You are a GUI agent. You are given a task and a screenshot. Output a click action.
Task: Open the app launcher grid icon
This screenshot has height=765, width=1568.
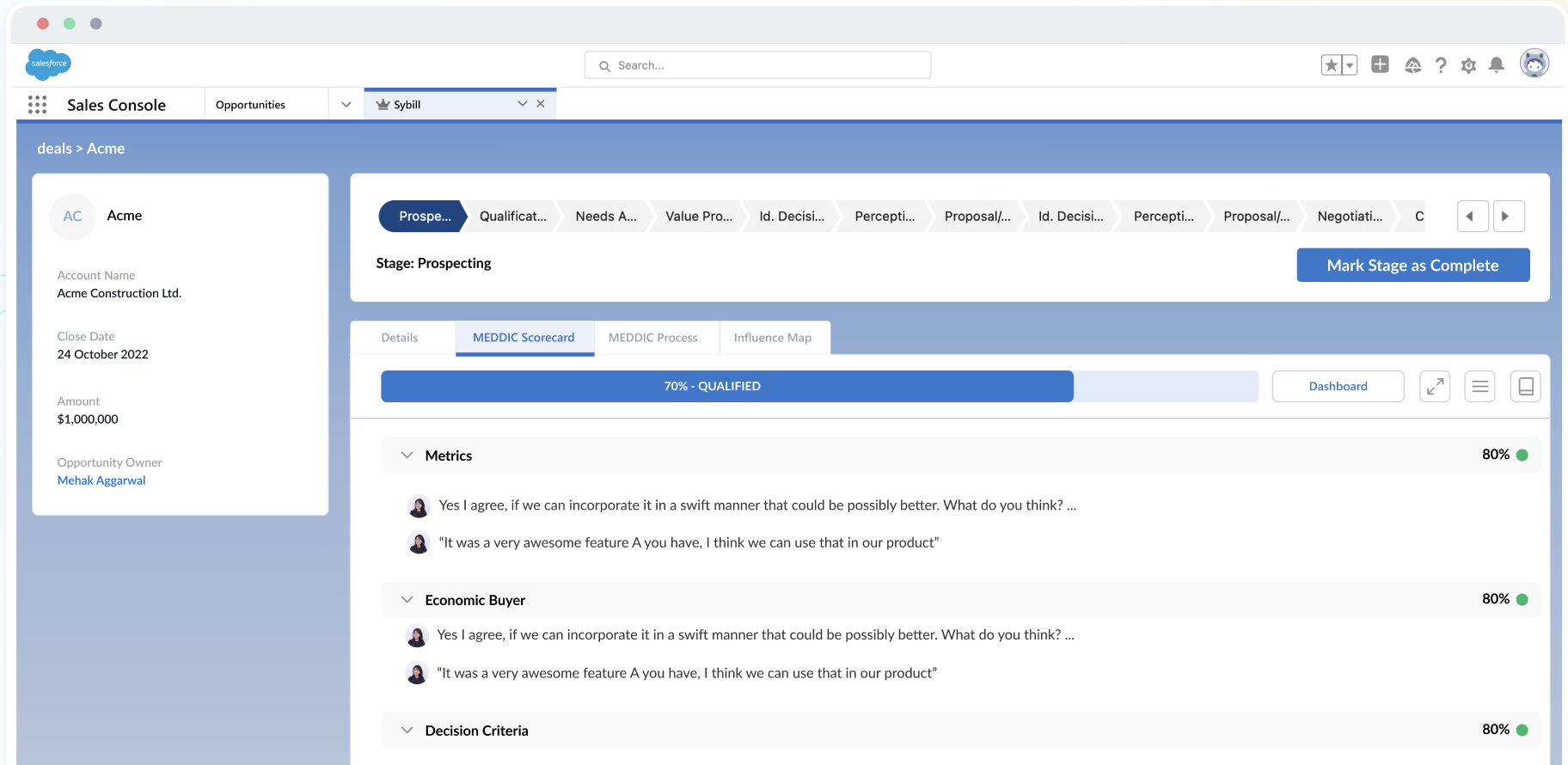tap(37, 105)
